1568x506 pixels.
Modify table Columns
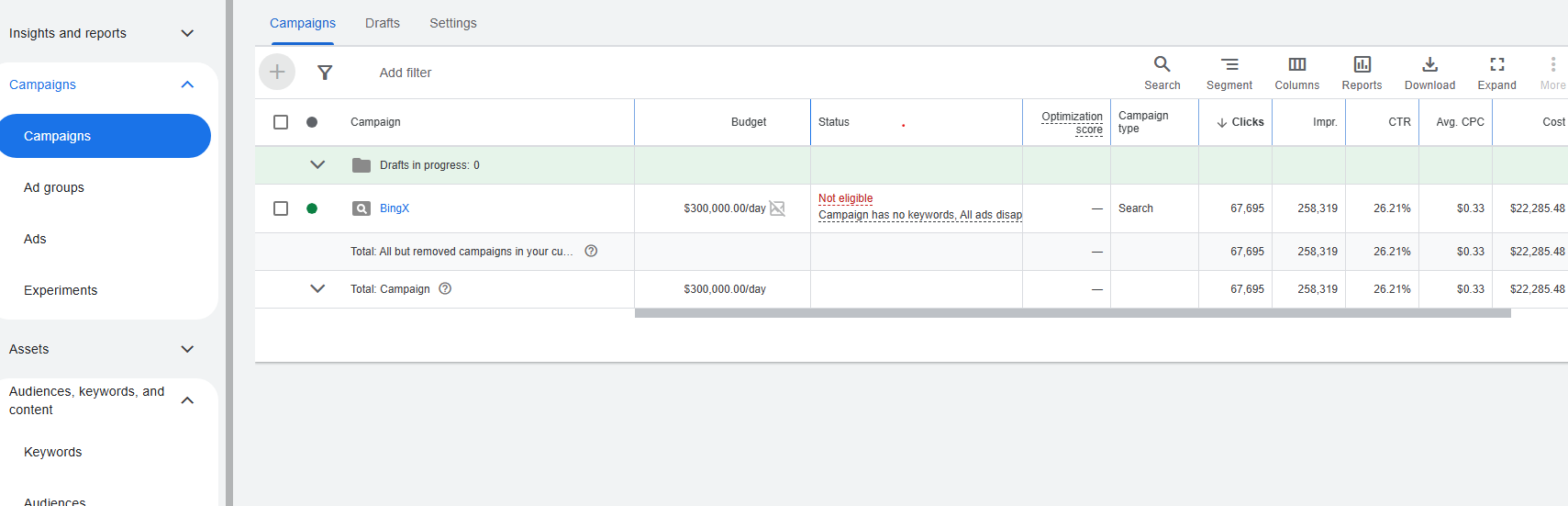(1296, 73)
